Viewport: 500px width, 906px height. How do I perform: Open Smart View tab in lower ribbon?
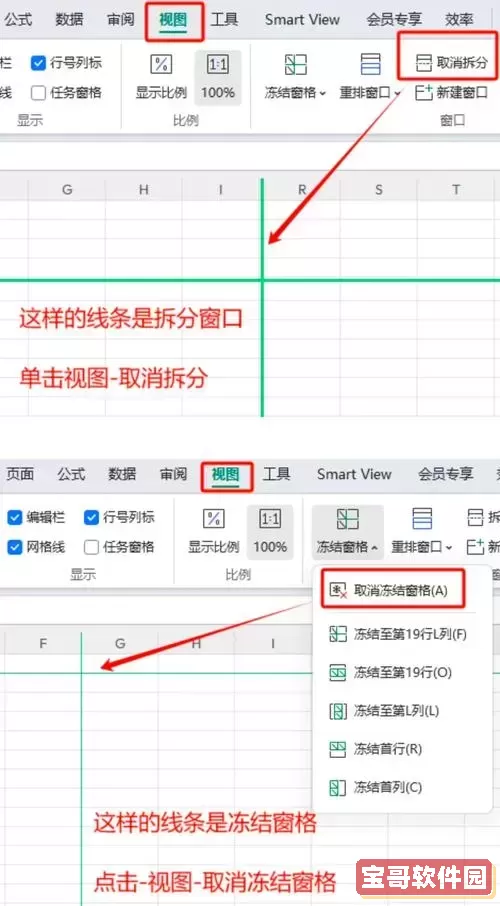[x=354, y=474]
